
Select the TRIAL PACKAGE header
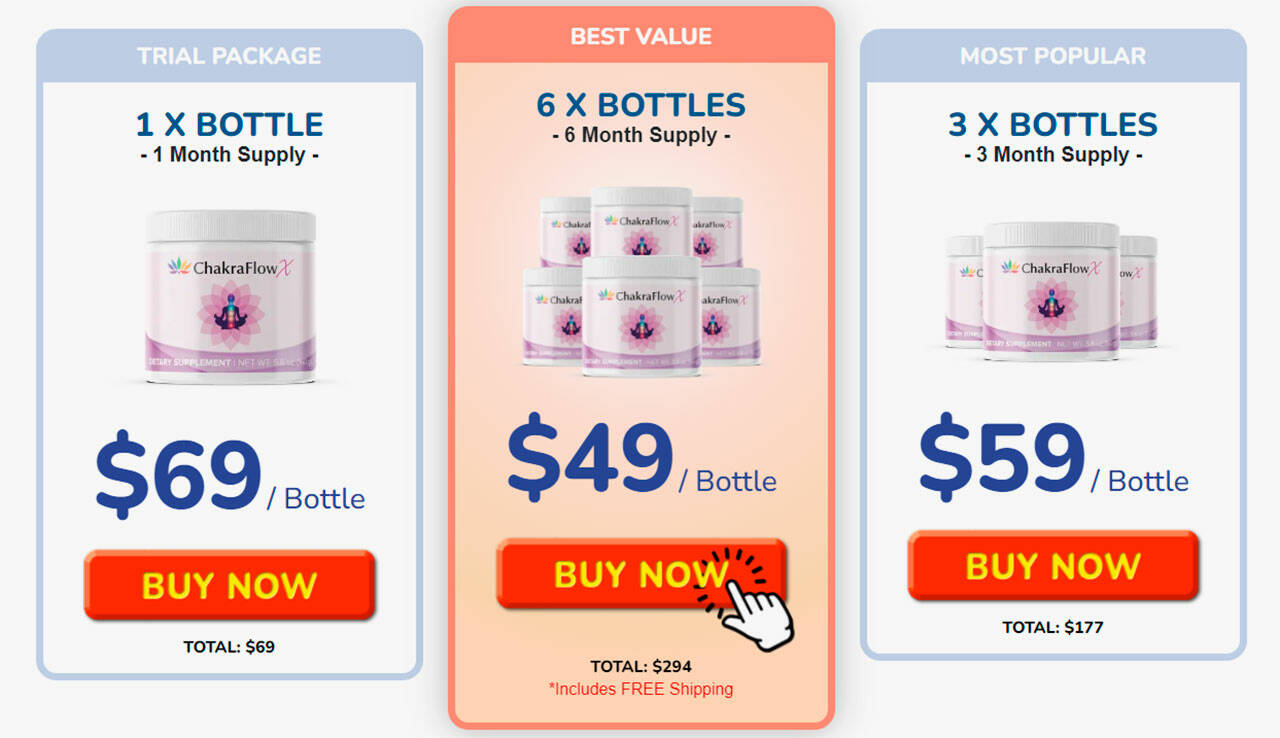(x=229, y=56)
